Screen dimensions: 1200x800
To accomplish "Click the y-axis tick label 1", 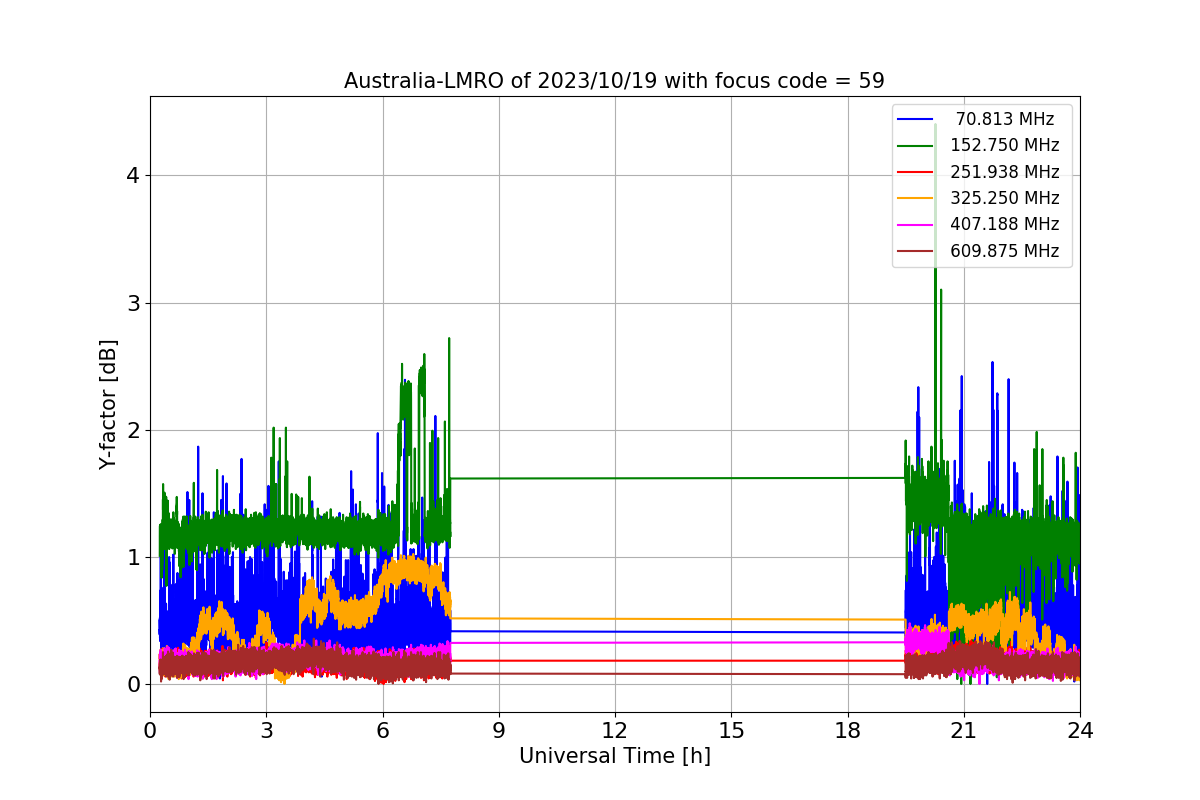I will (133, 558).
